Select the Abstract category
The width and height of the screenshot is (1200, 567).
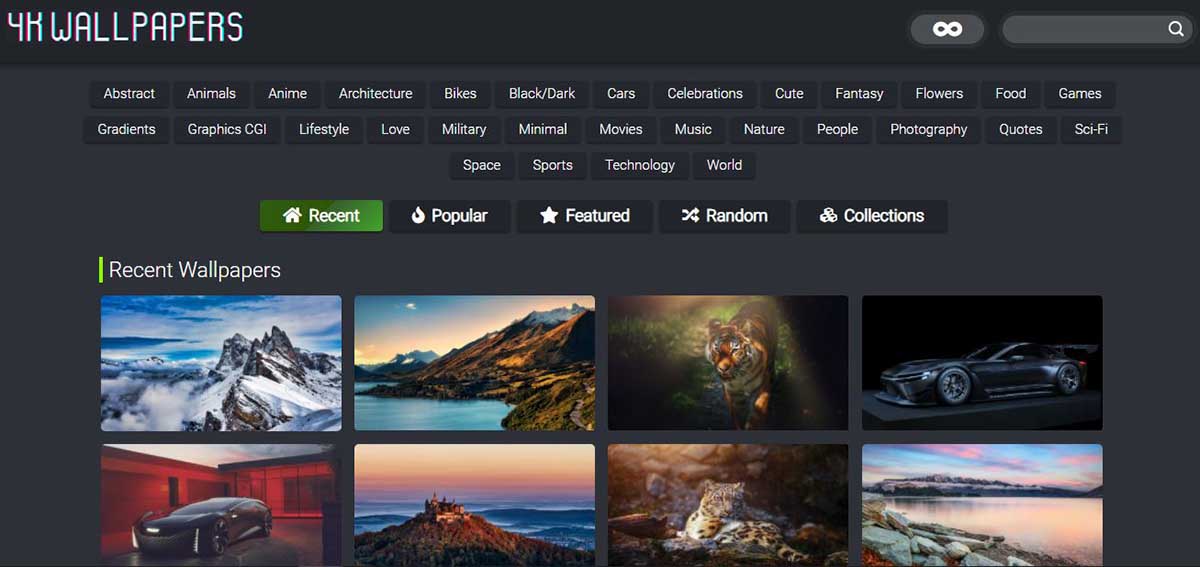[x=129, y=94]
